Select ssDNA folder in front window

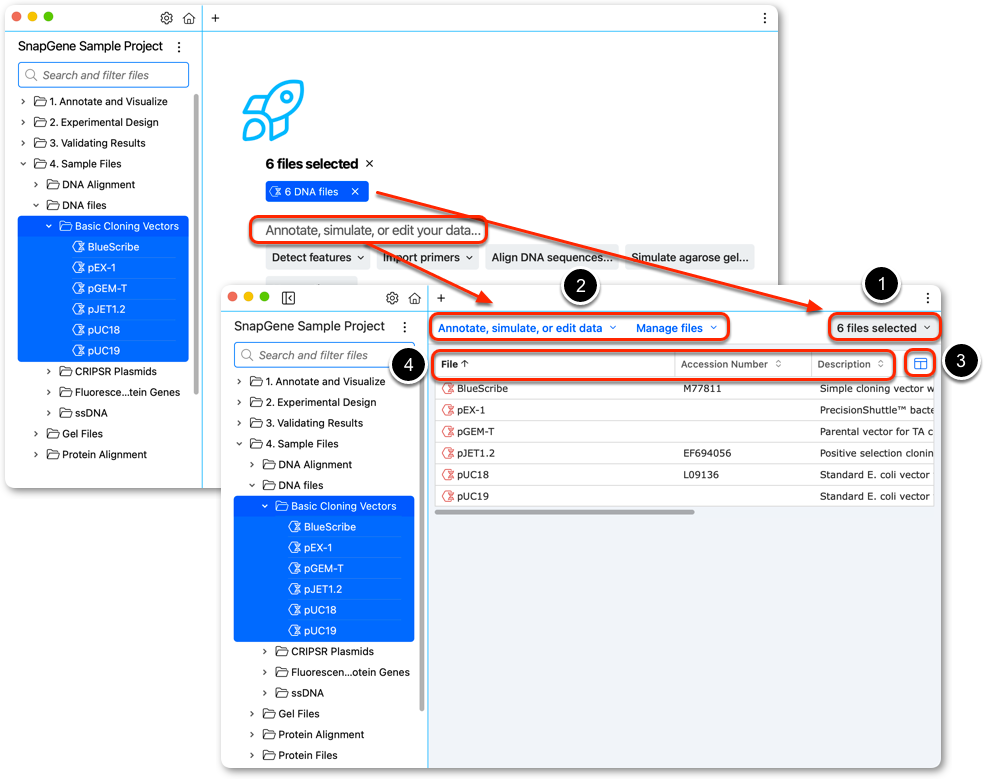pos(300,693)
